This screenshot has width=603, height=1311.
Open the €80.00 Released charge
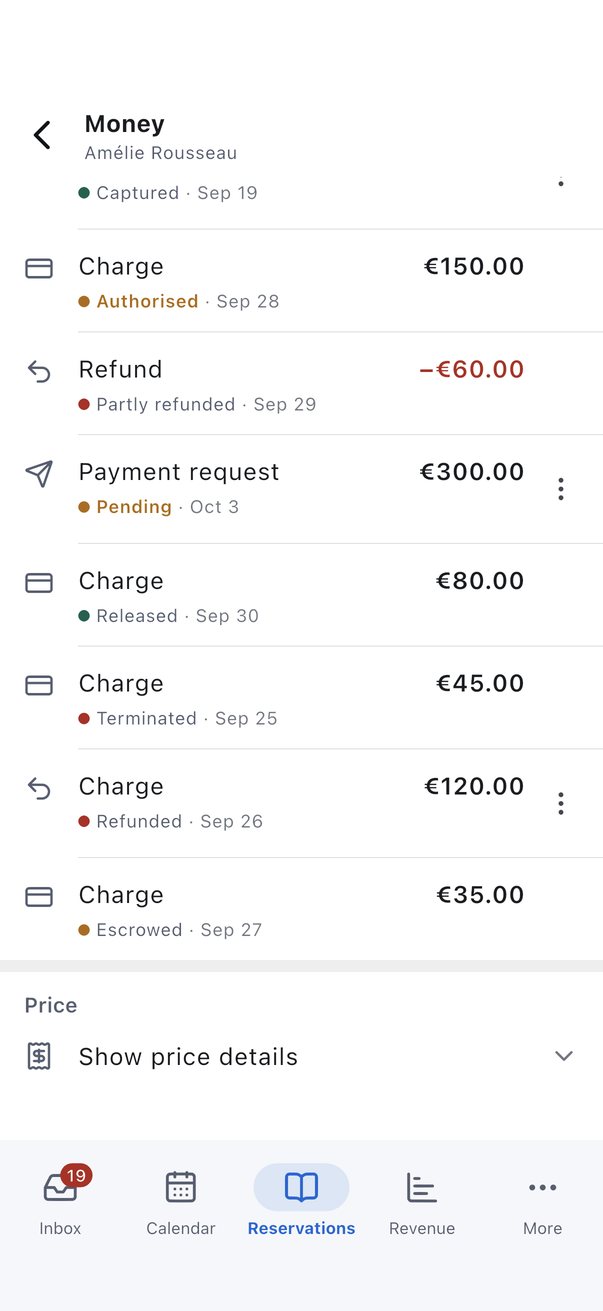(x=301, y=596)
